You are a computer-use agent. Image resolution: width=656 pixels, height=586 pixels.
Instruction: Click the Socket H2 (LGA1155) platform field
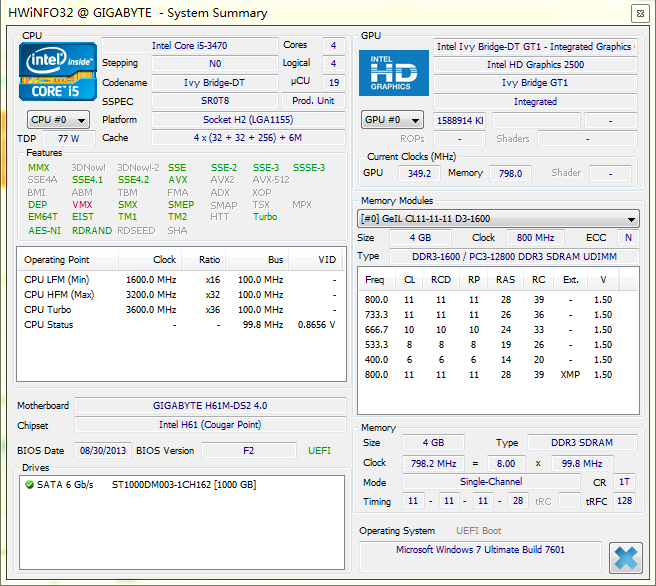(248, 120)
